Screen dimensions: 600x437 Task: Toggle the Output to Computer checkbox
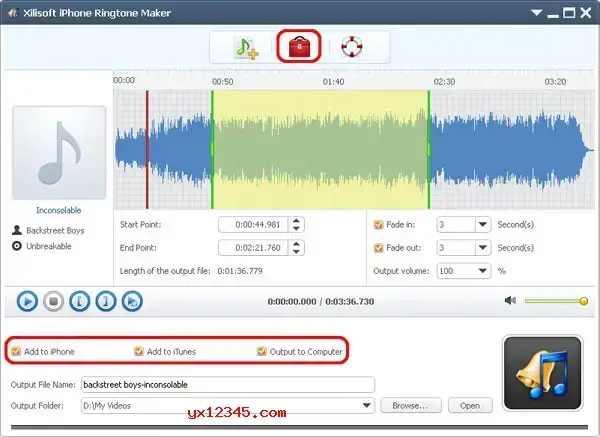coord(262,351)
